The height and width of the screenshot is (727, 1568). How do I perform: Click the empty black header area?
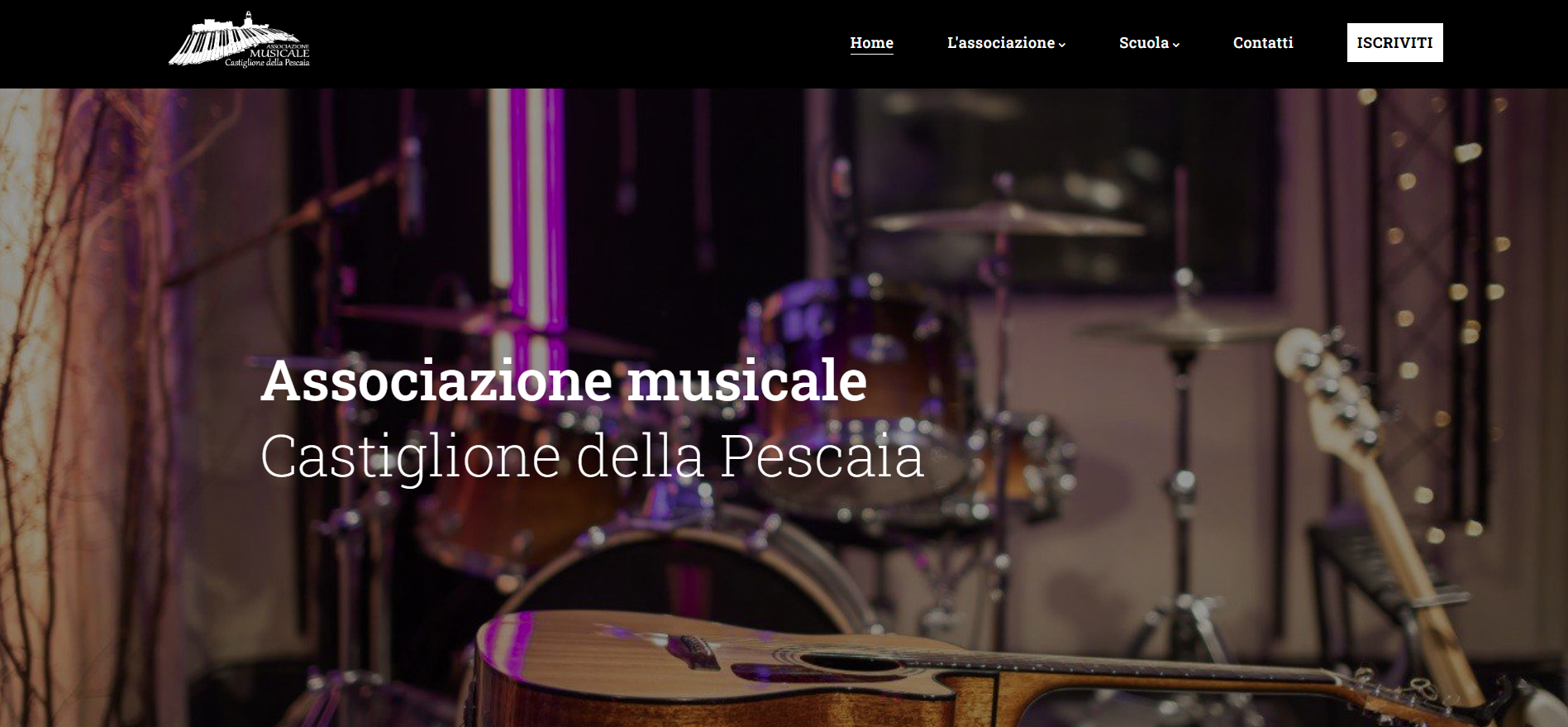(x=579, y=43)
